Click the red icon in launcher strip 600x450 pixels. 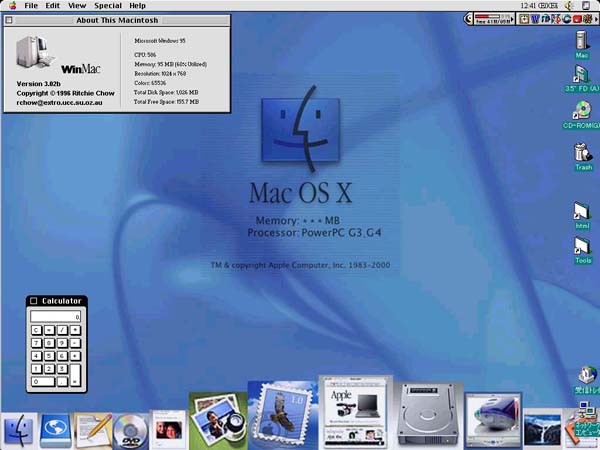click(x=577, y=19)
